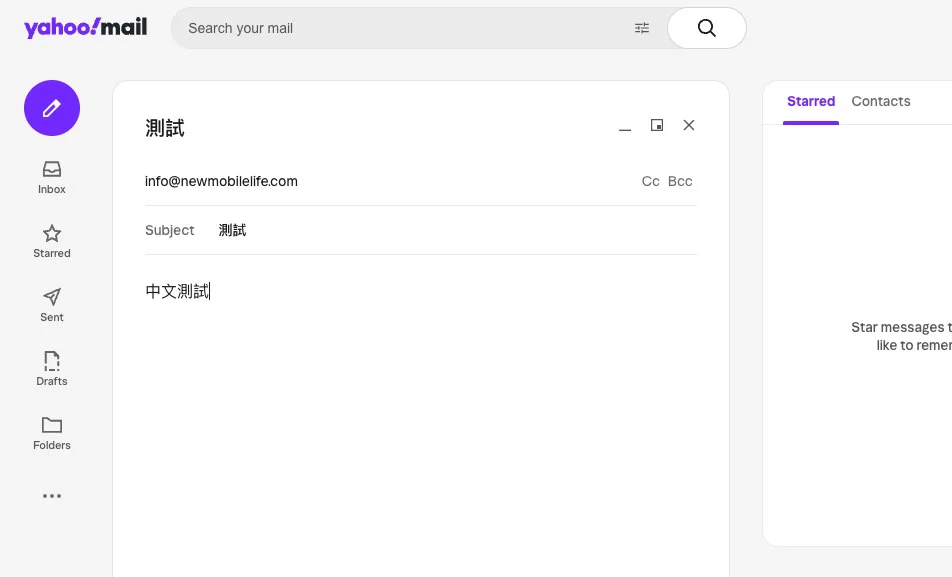Open the Sent folder

click(x=52, y=305)
